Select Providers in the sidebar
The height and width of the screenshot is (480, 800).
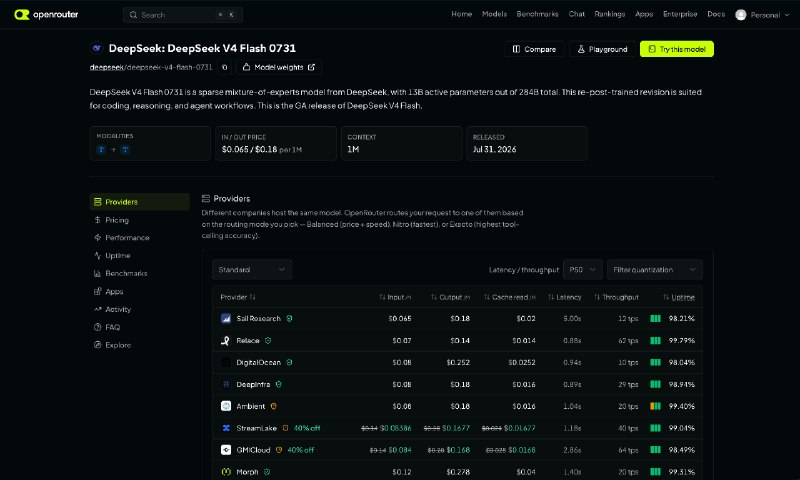(139, 202)
